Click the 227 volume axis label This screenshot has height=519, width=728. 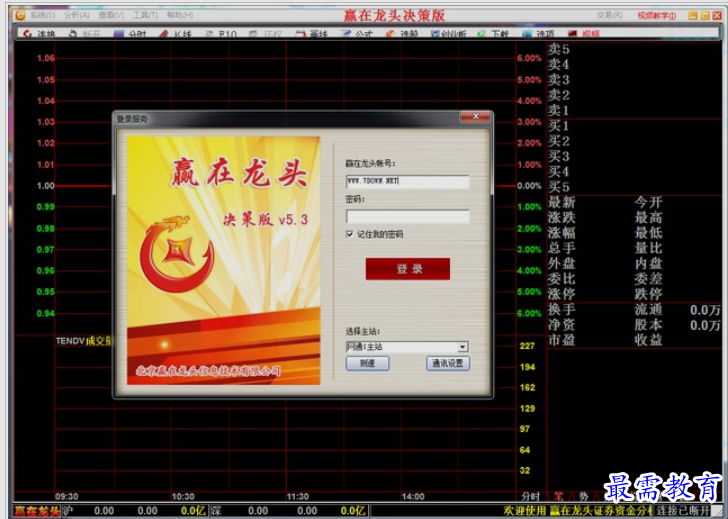pyautogui.click(x=527, y=346)
